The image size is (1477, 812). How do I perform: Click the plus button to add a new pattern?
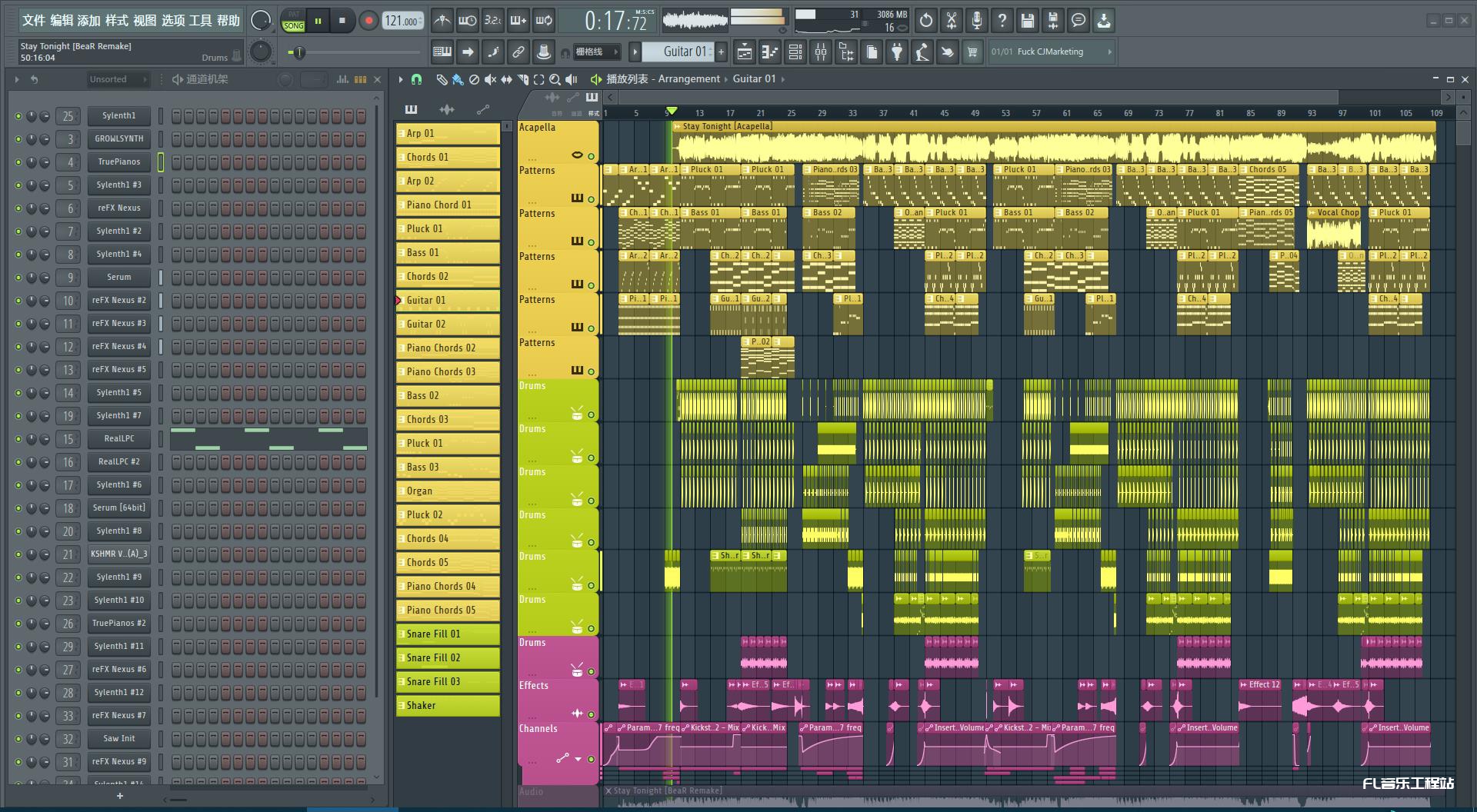(721, 52)
